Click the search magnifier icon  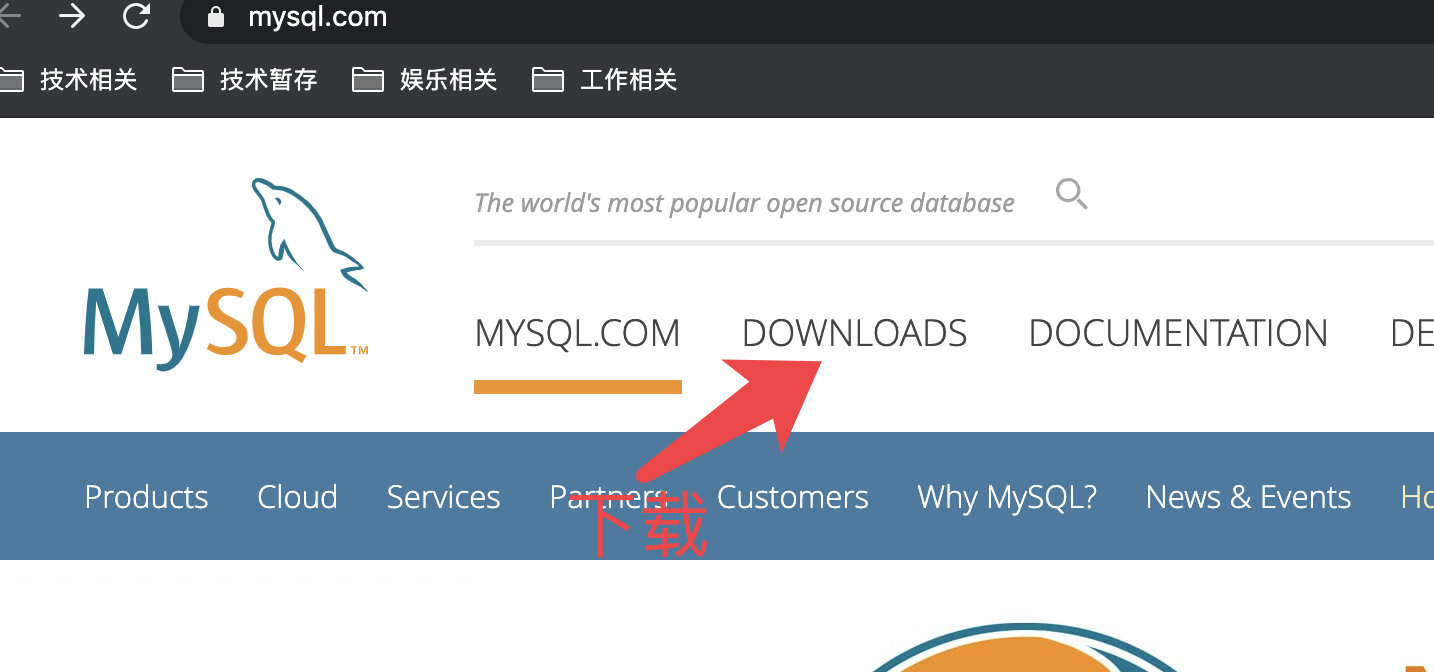1072,194
